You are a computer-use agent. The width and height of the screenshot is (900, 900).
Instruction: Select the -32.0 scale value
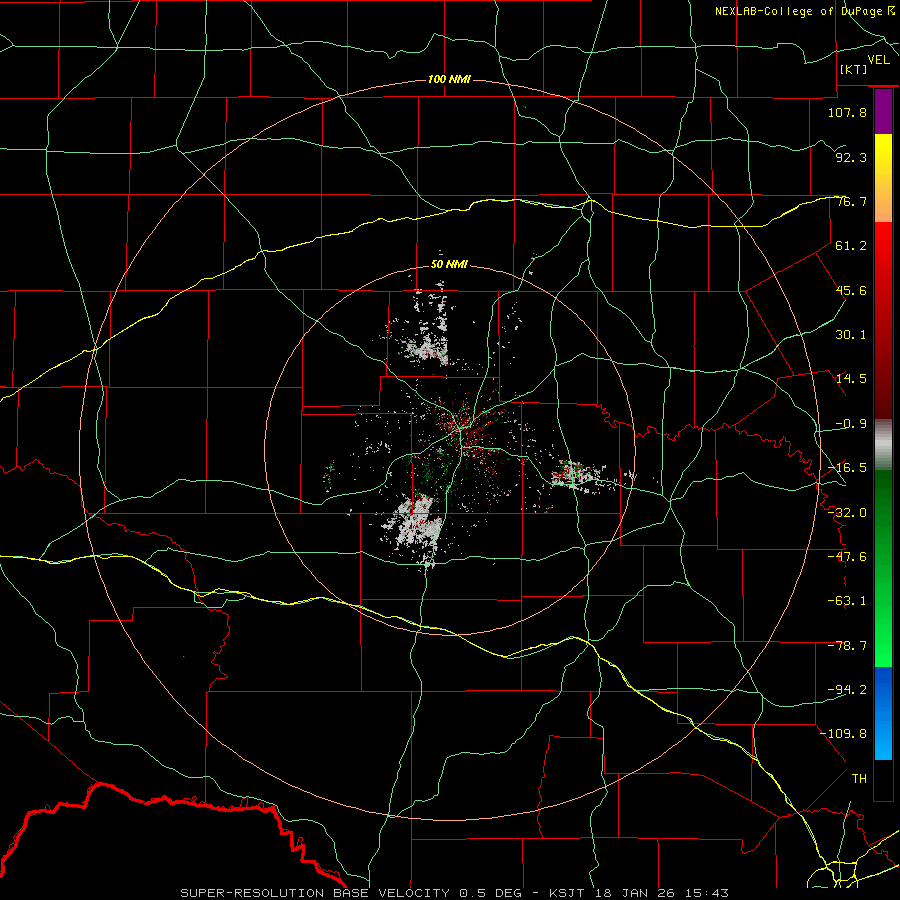[x=847, y=513]
